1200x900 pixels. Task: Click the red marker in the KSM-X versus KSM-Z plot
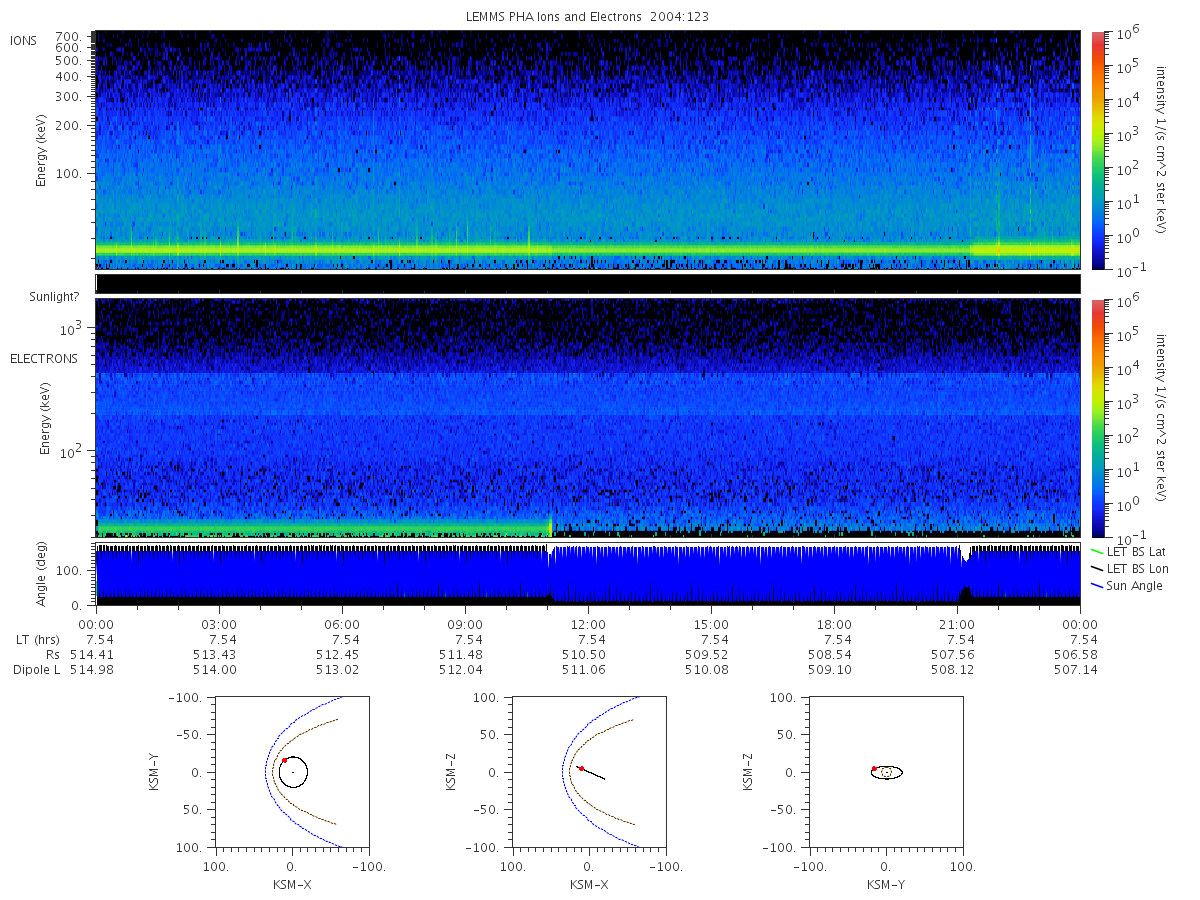[581, 768]
